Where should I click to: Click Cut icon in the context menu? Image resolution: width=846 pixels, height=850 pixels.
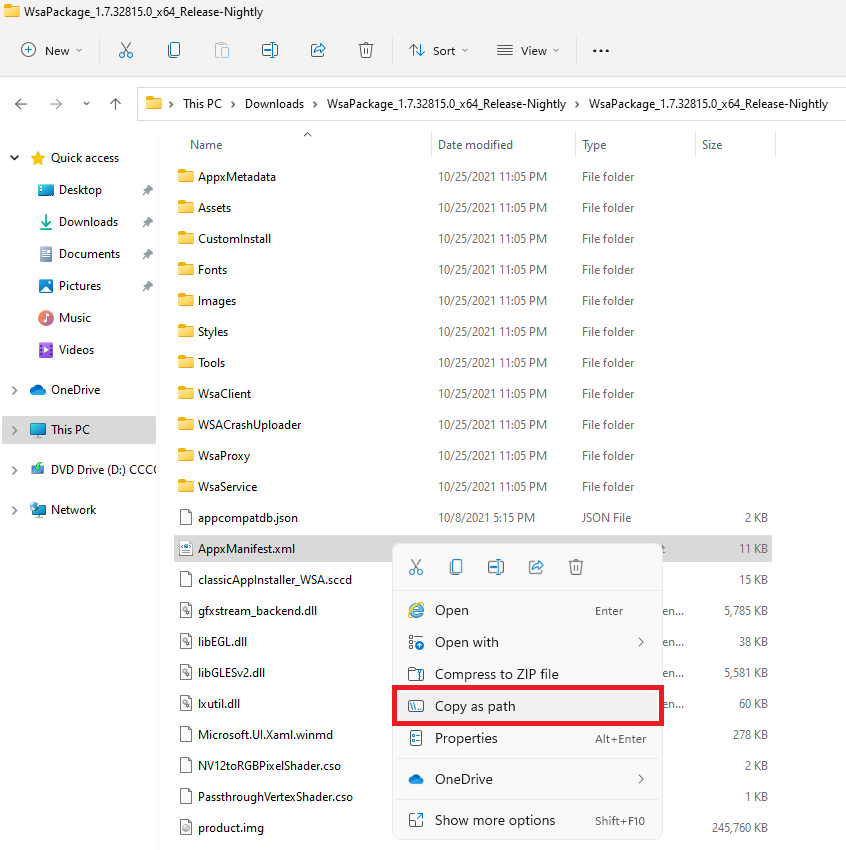point(416,567)
